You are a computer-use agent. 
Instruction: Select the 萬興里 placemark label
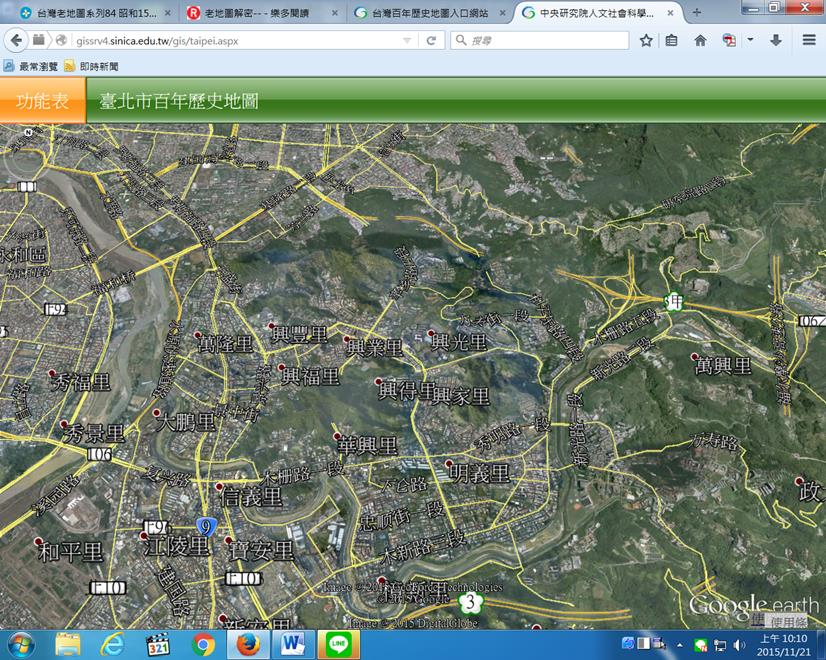tap(723, 366)
